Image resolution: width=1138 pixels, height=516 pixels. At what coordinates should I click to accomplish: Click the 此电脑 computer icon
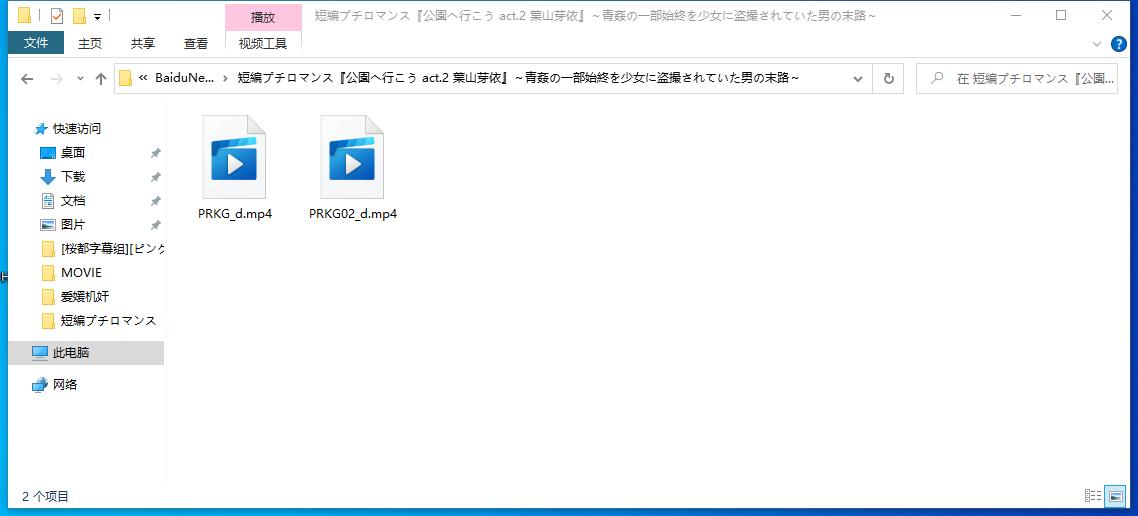[x=40, y=353]
